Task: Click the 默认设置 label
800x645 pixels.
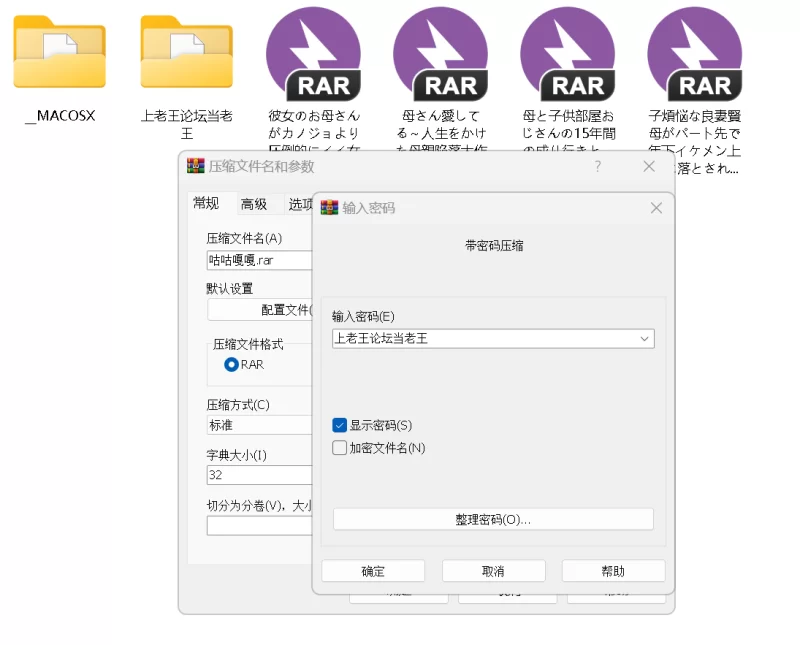Action: (x=230, y=288)
